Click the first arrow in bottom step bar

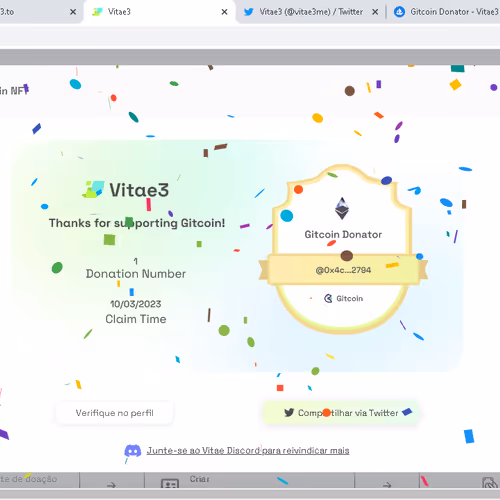[x=111, y=485]
